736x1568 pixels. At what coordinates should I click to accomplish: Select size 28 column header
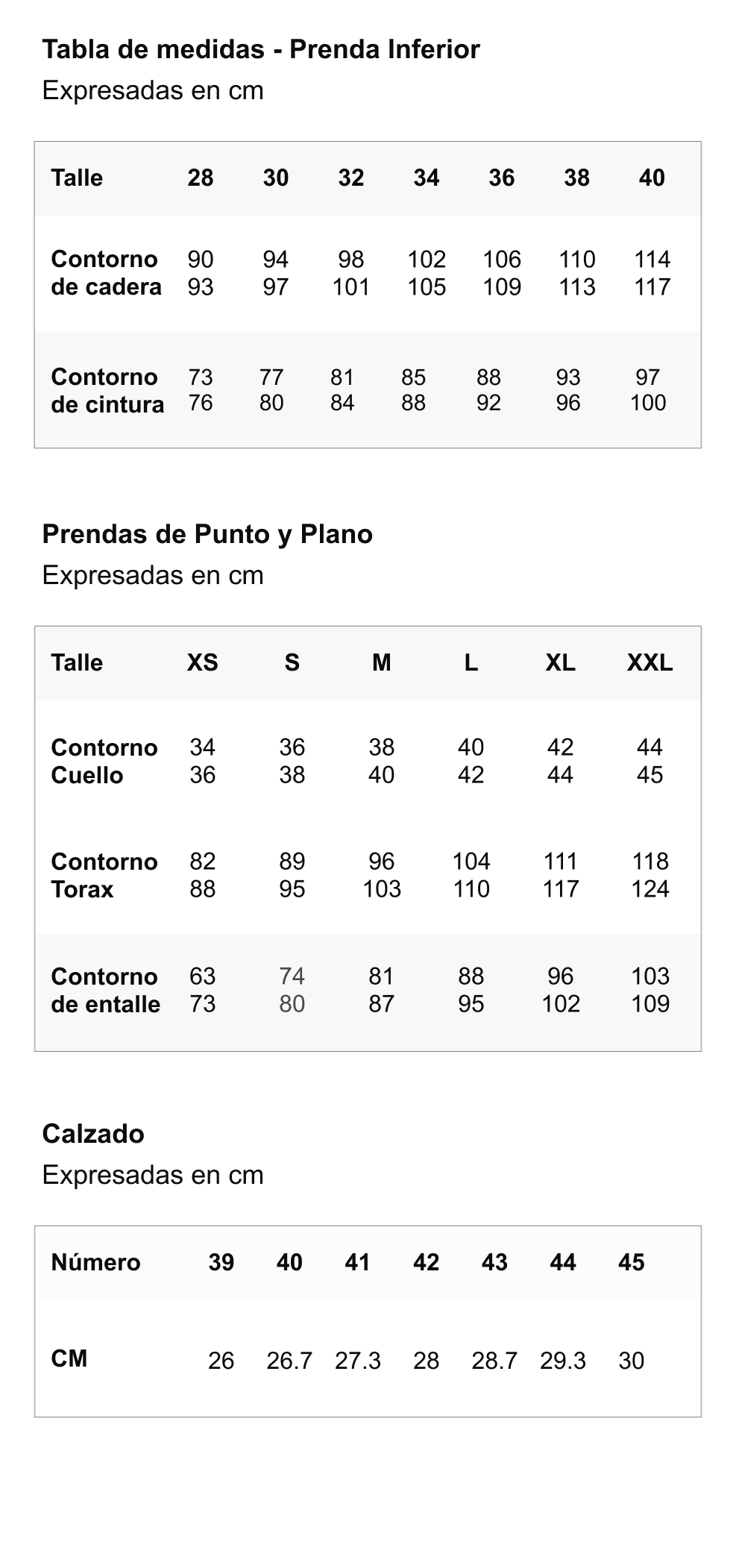201,178
